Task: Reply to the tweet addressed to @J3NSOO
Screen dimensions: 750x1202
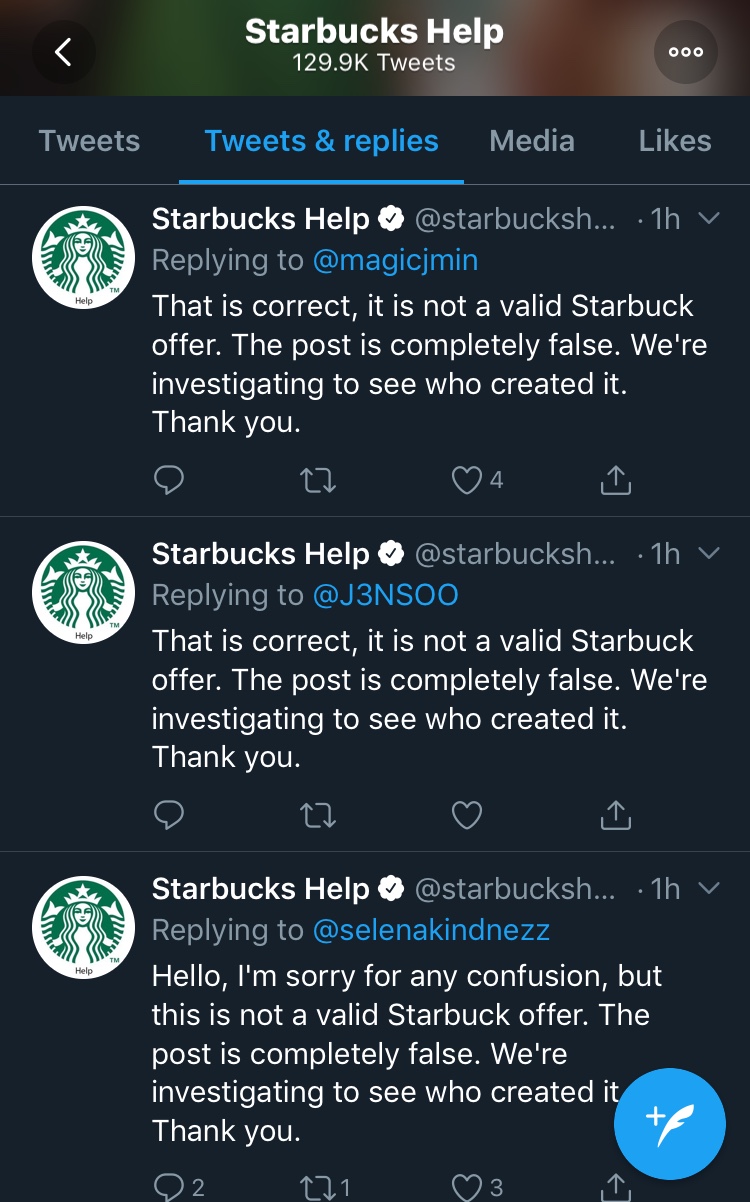Action: tap(169, 816)
